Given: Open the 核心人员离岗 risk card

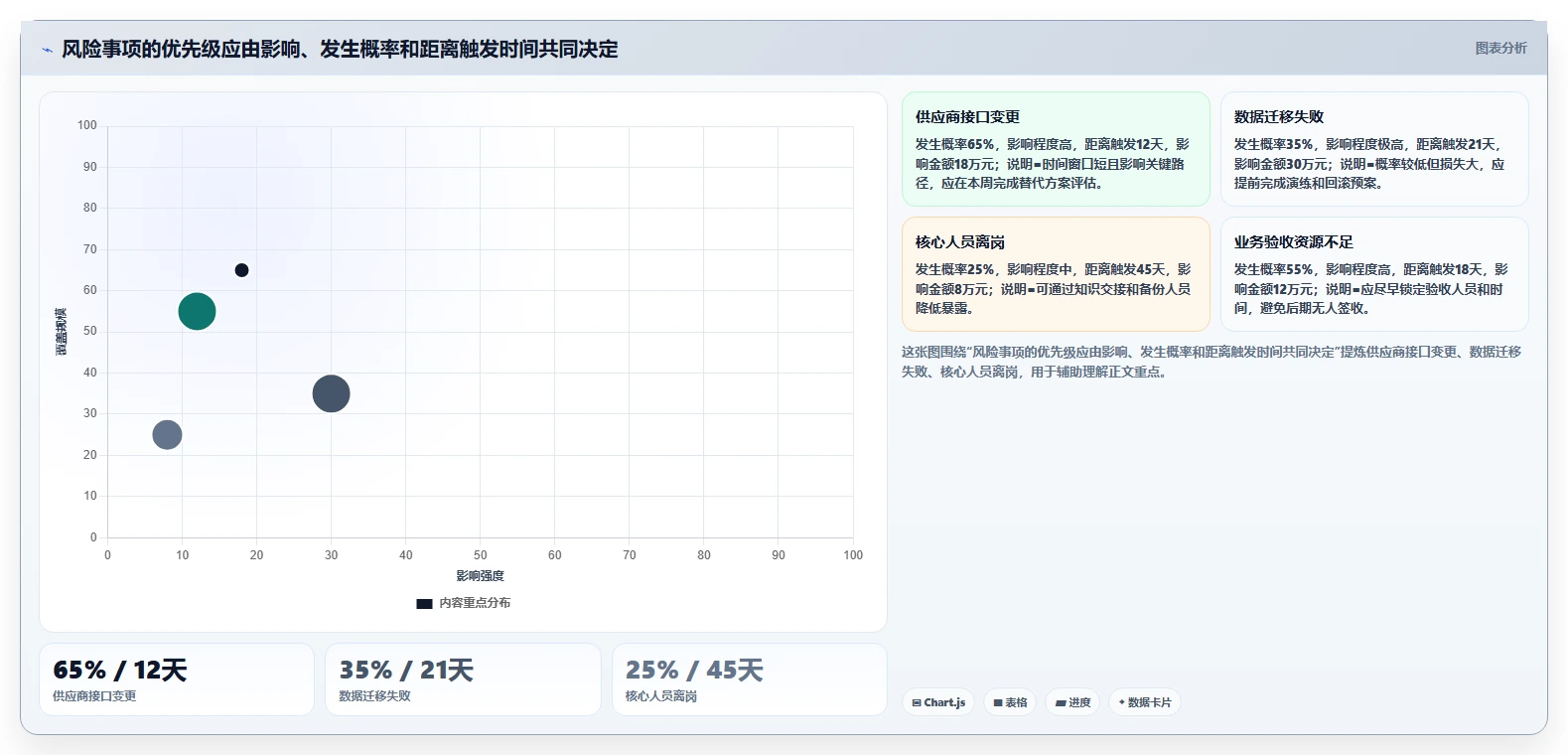Looking at the screenshot, I should click(x=1056, y=274).
